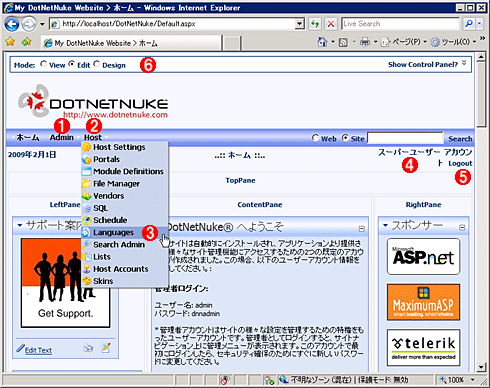Click the Home icon in the IE toolbar
490x388 pixels.
322,42
